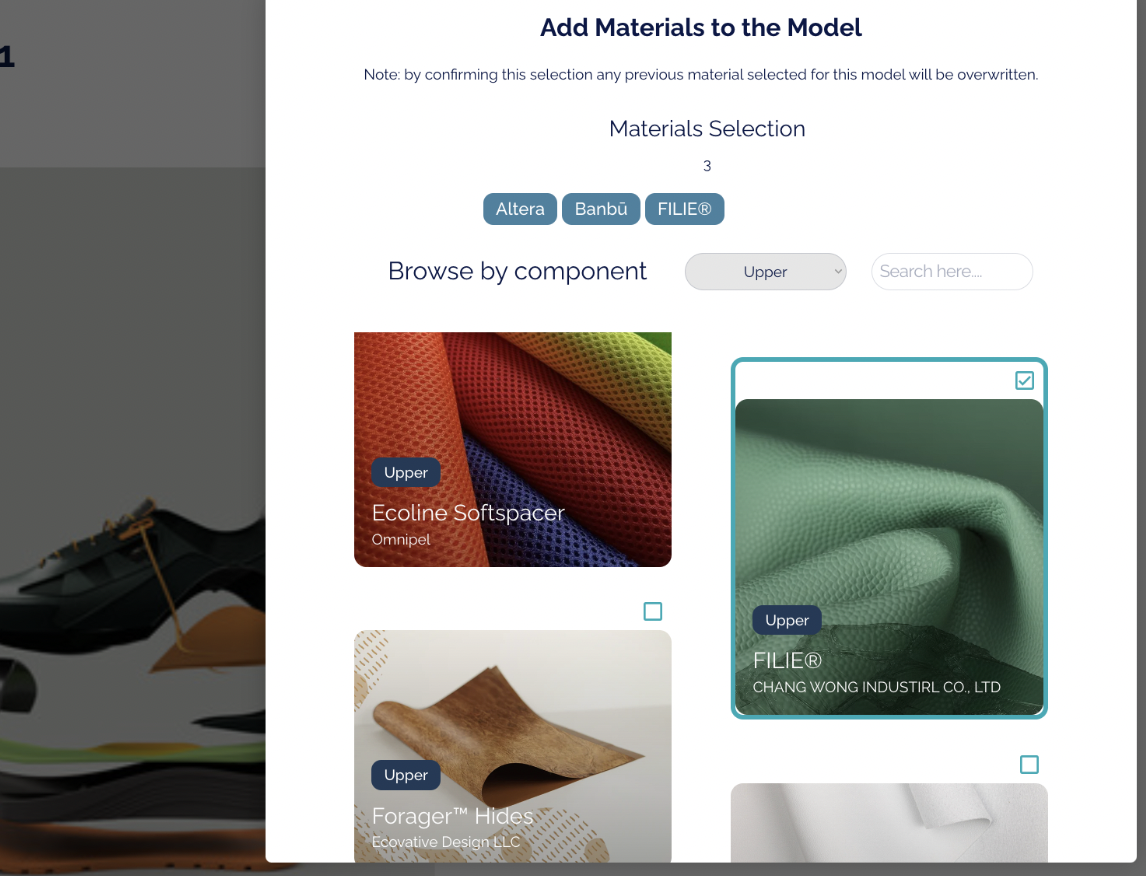The image size is (1146, 876).
Task: Tick the checkbox above the white fabric card
Action: coord(1029,765)
